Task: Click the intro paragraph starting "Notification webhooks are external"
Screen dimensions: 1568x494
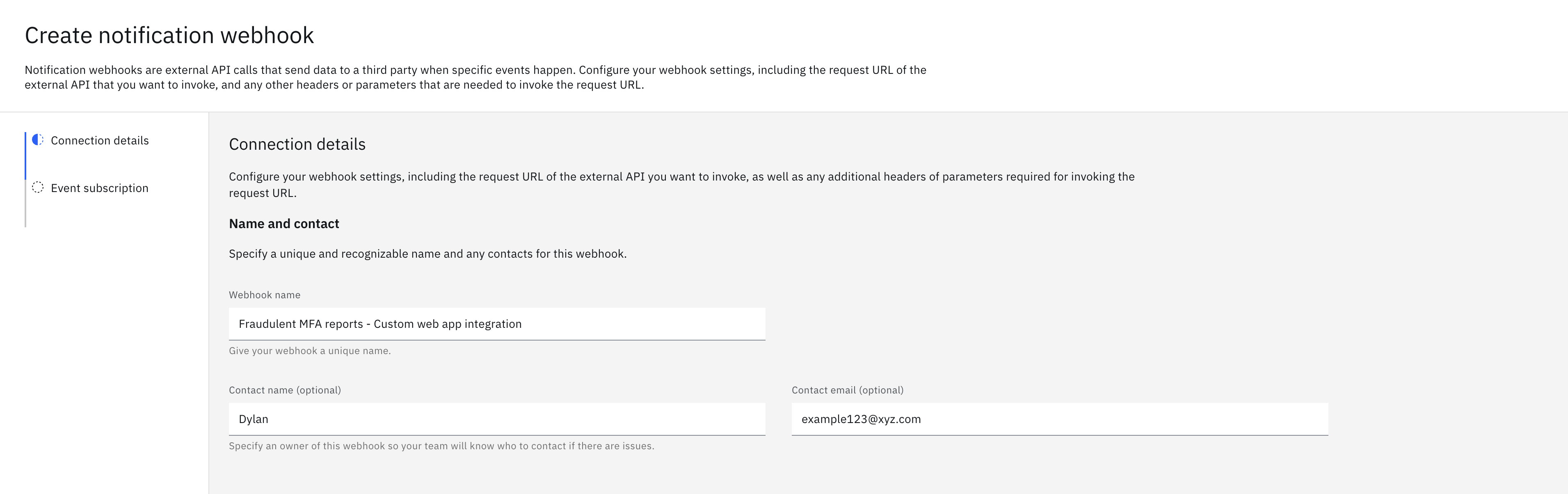Action: click(x=475, y=78)
